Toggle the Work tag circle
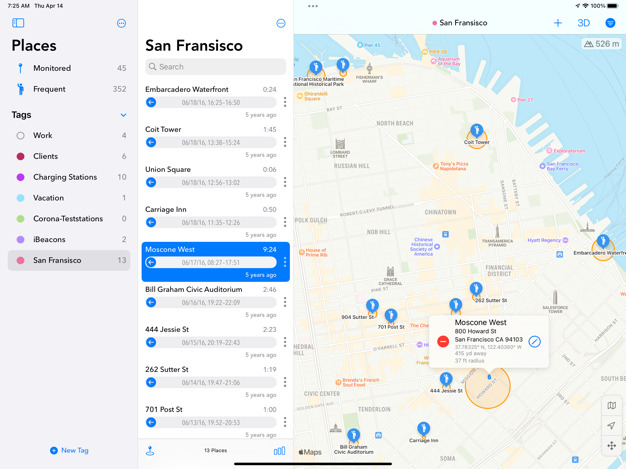The image size is (626, 469). point(20,136)
